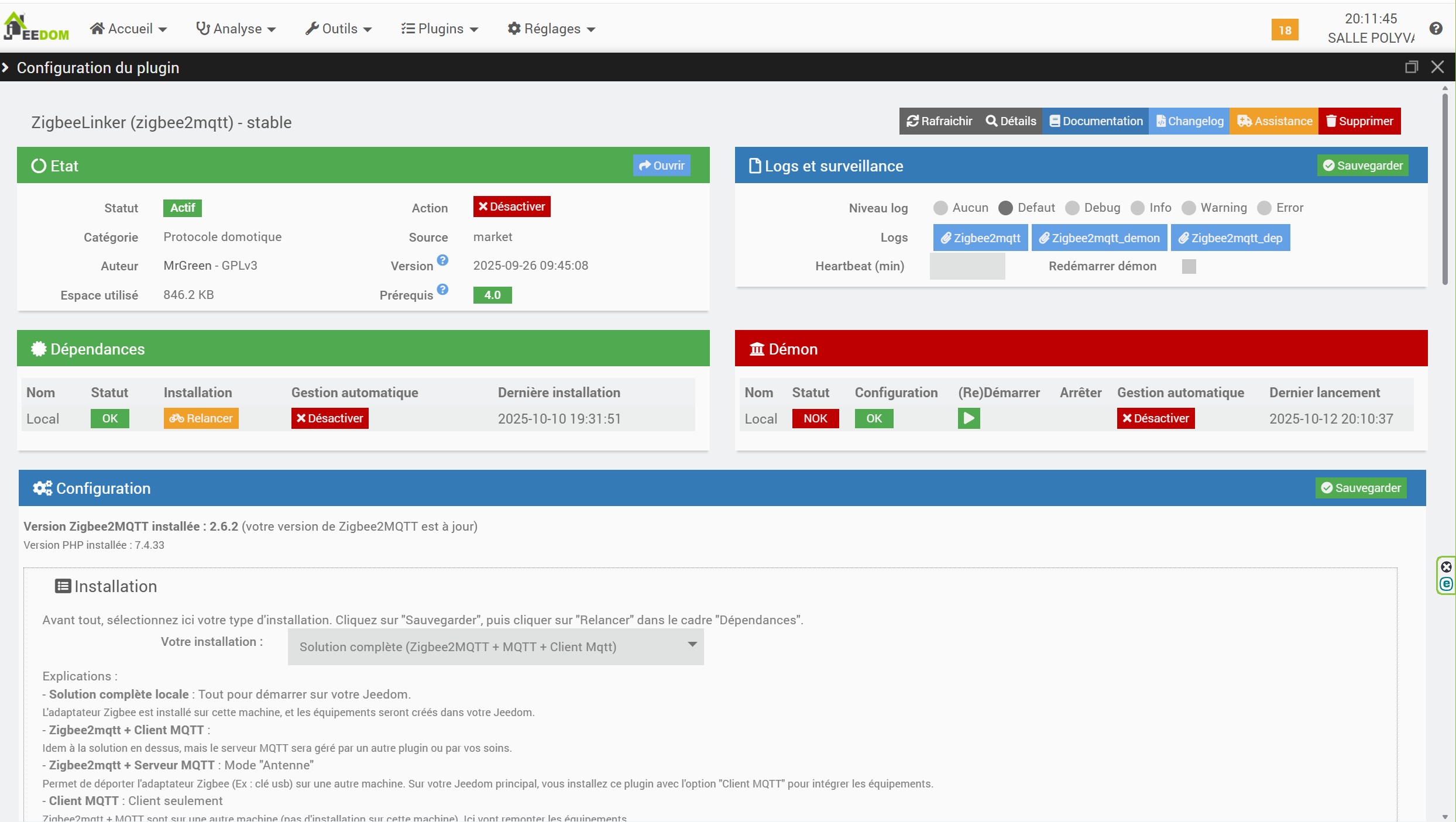Click the Rafraichir refresh button
The width and height of the screenshot is (1456, 822).
pyautogui.click(x=939, y=121)
